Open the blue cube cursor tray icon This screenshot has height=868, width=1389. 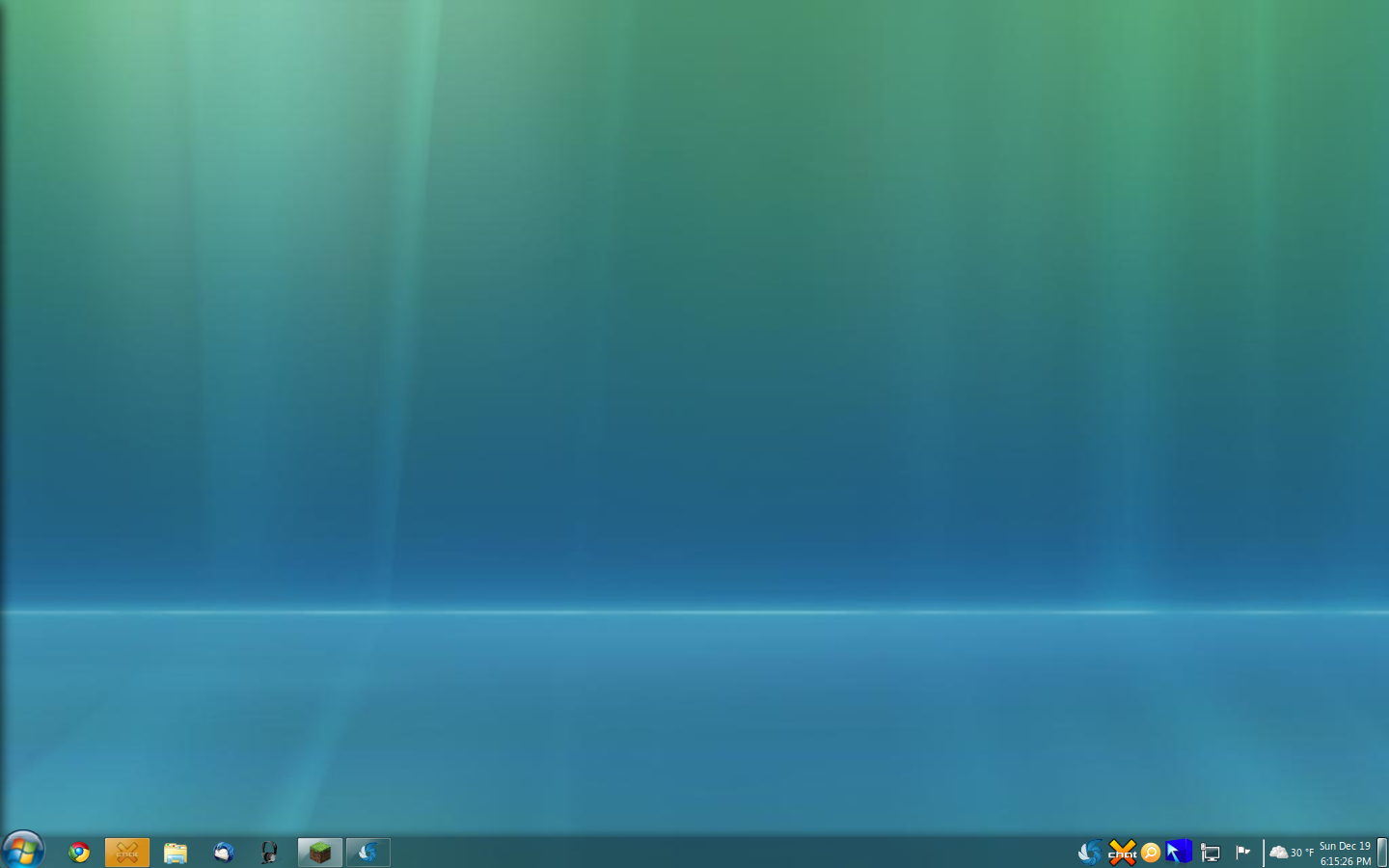pyautogui.click(x=1178, y=853)
